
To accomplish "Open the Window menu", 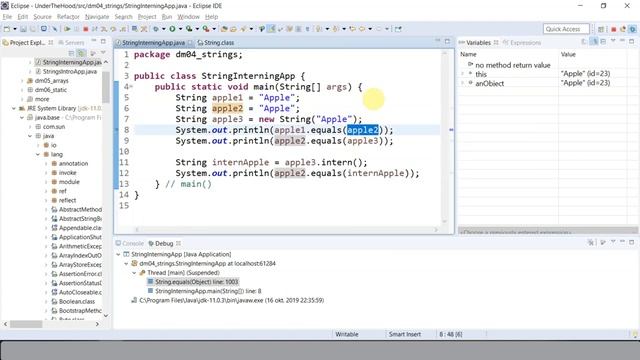I will pos(189,17).
